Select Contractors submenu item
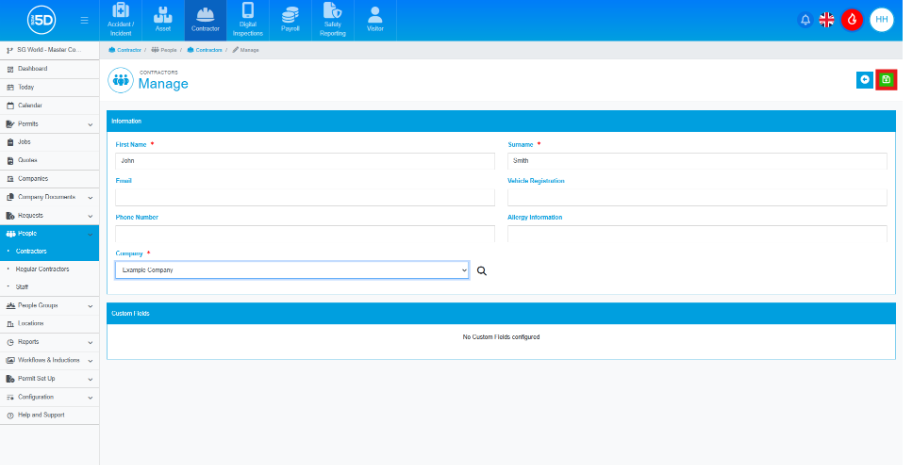The height and width of the screenshot is (465, 903). [50, 251]
